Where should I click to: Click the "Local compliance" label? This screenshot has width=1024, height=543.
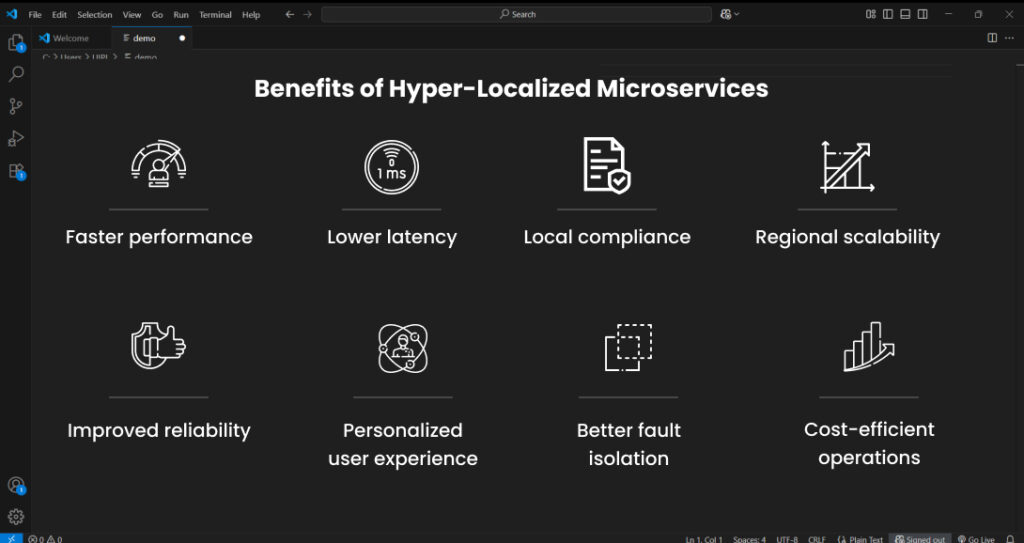click(x=607, y=237)
